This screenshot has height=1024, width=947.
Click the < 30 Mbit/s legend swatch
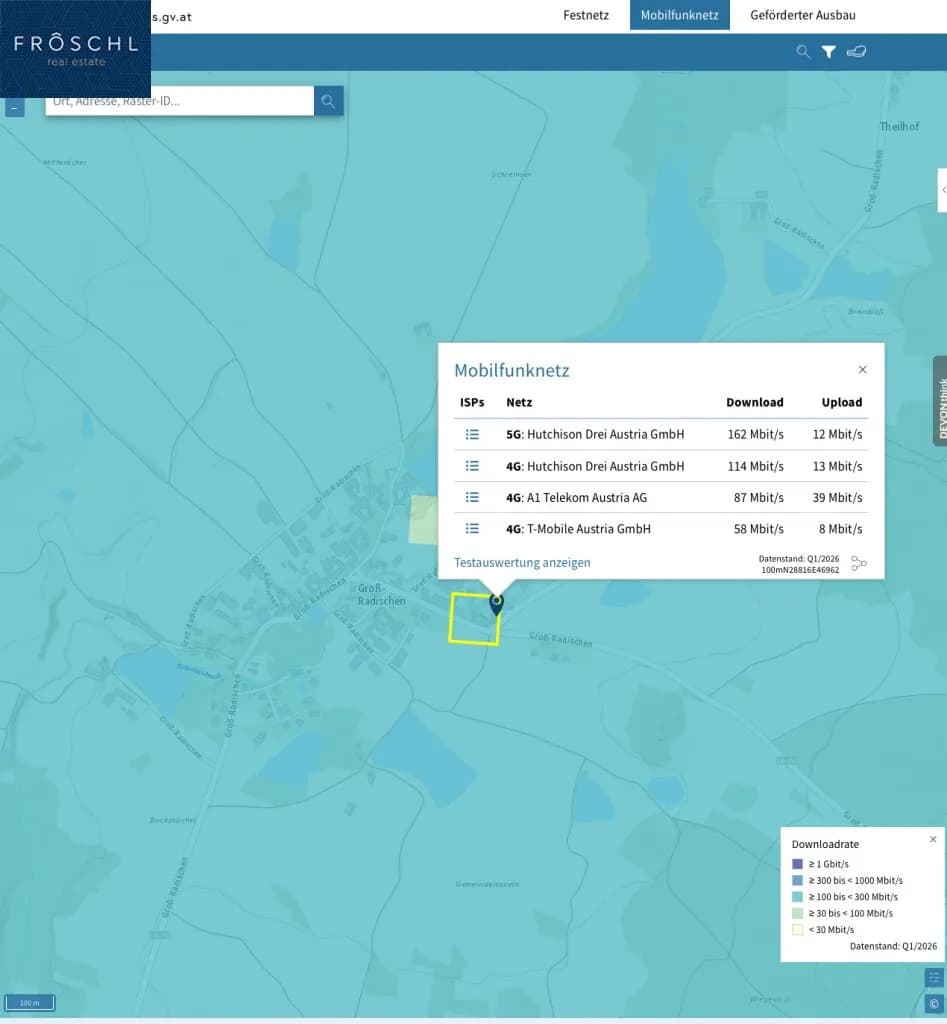(x=797, y=929)
